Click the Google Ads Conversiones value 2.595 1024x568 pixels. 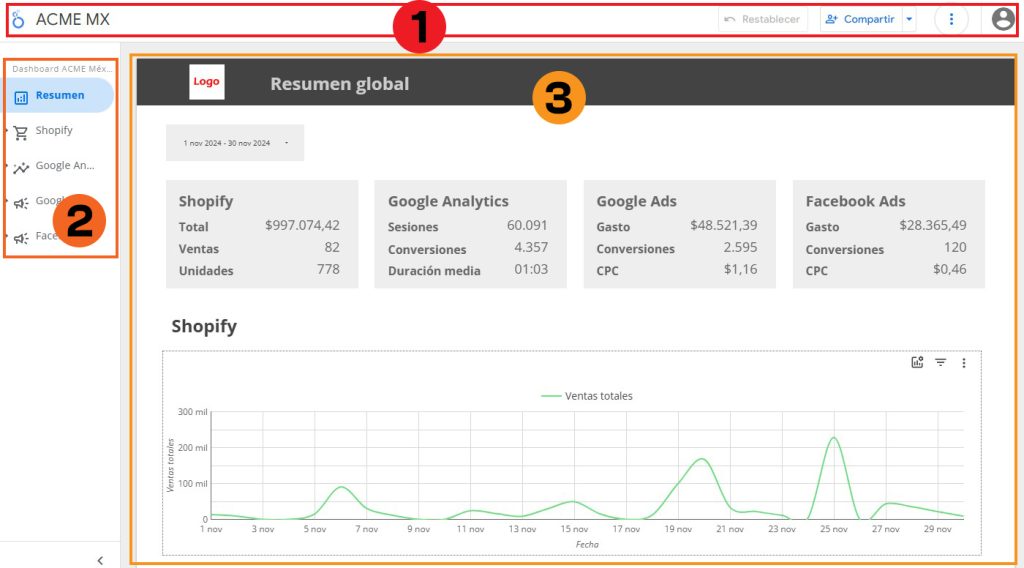(740, 247)
